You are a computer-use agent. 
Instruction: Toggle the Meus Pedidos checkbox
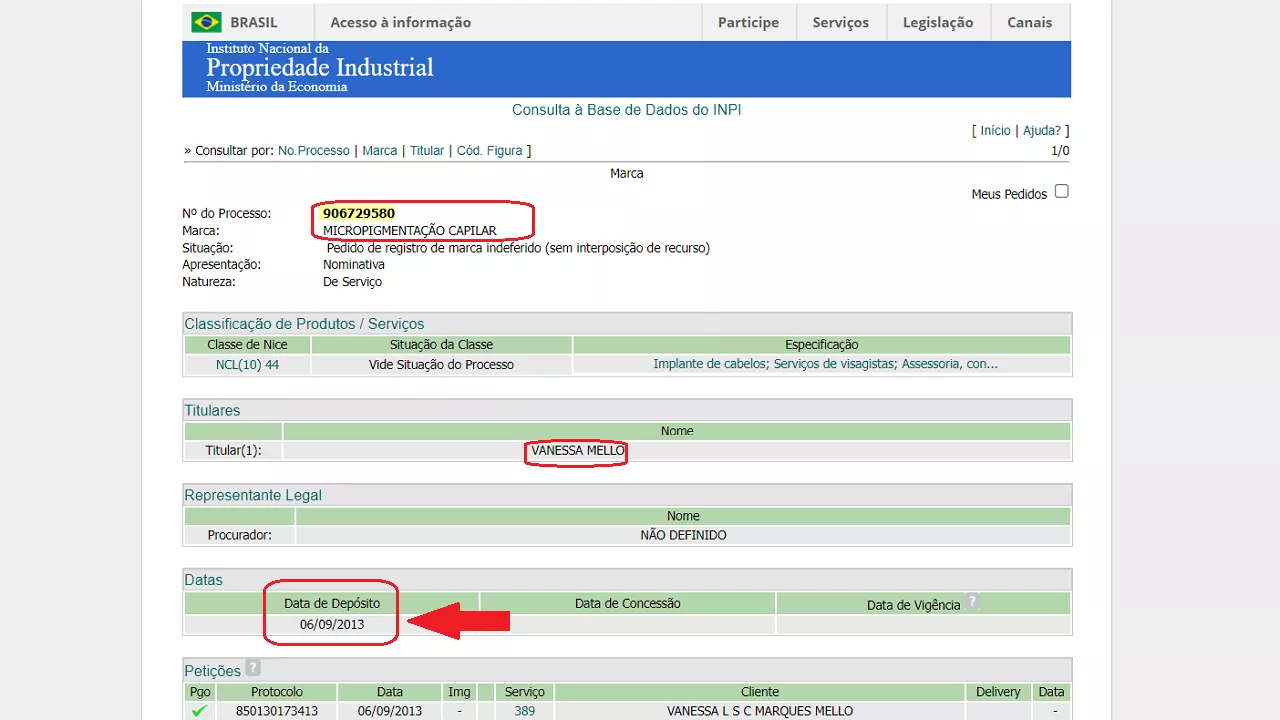click(x=1061, y=191)
